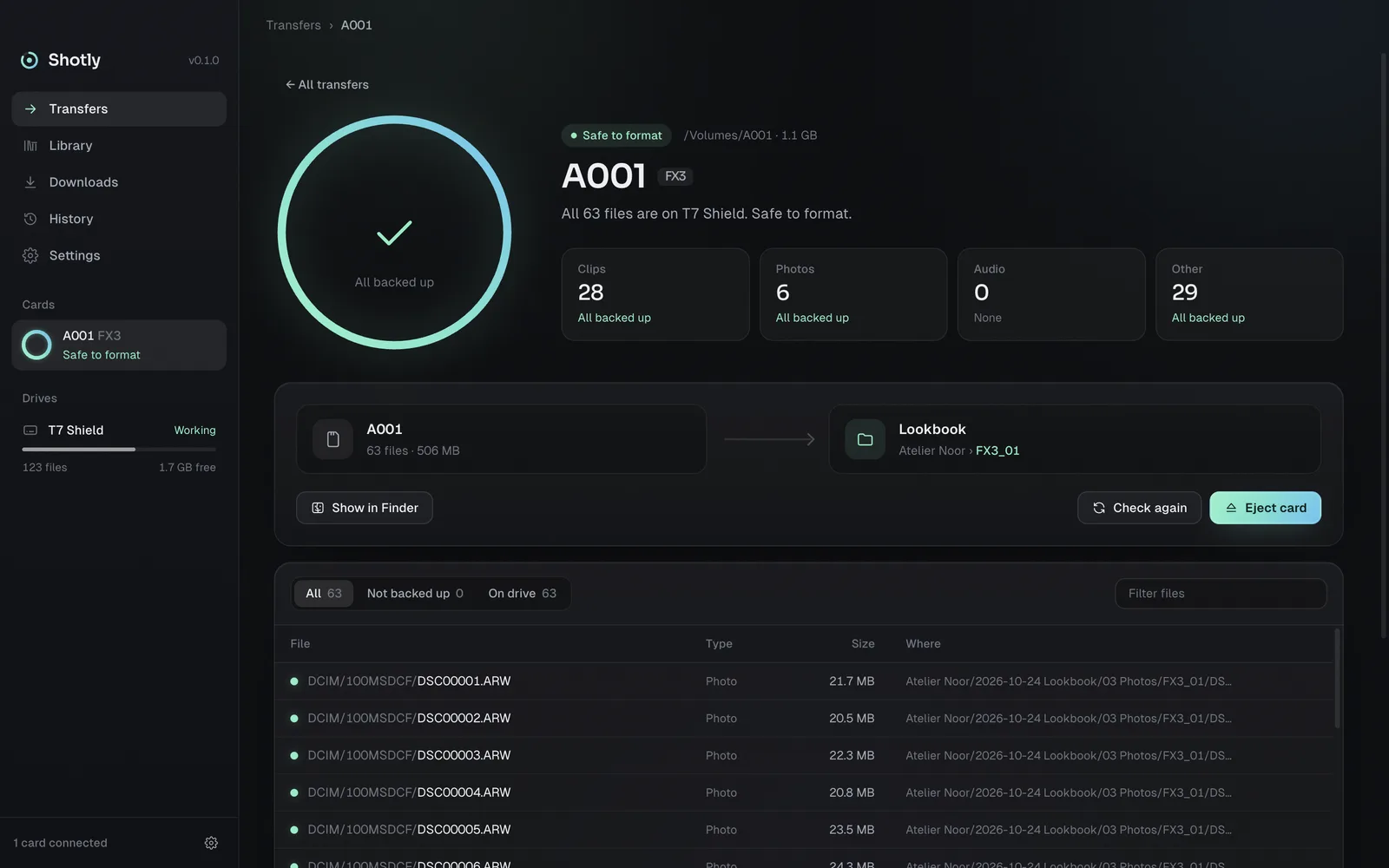Screen dimensions: 1389x868
Task: Open the Library sidebar section
Action: point(119,146)
